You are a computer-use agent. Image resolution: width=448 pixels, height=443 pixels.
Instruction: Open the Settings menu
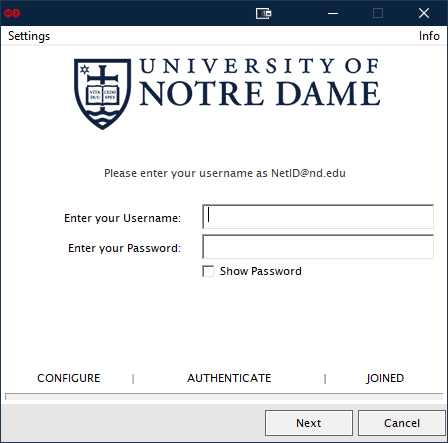pos(29,36)
